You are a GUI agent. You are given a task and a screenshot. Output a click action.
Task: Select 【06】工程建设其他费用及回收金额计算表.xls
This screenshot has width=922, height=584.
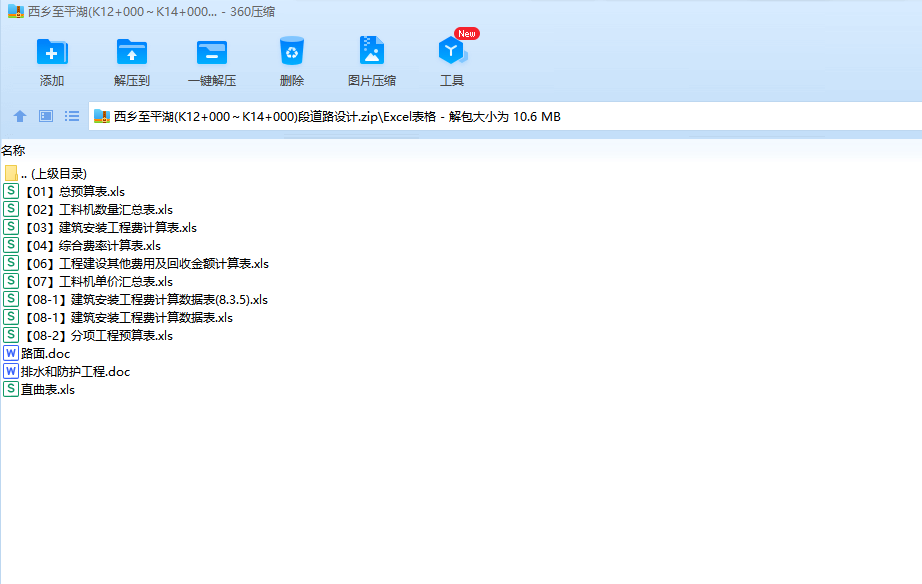[x=145, y=263]
